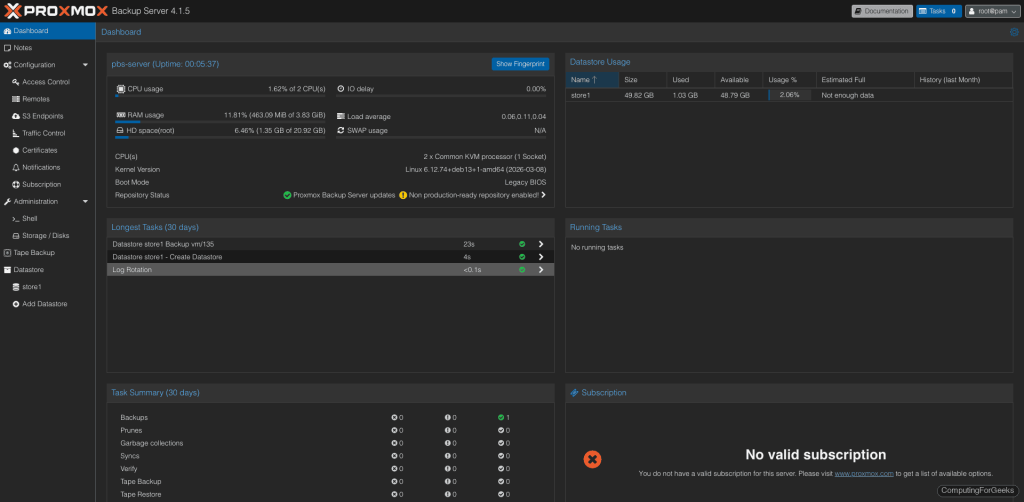The height and width of the screenshot is (502, 1024).
Task: Sort datastores by Available column
Action: [x=739, y=80]
